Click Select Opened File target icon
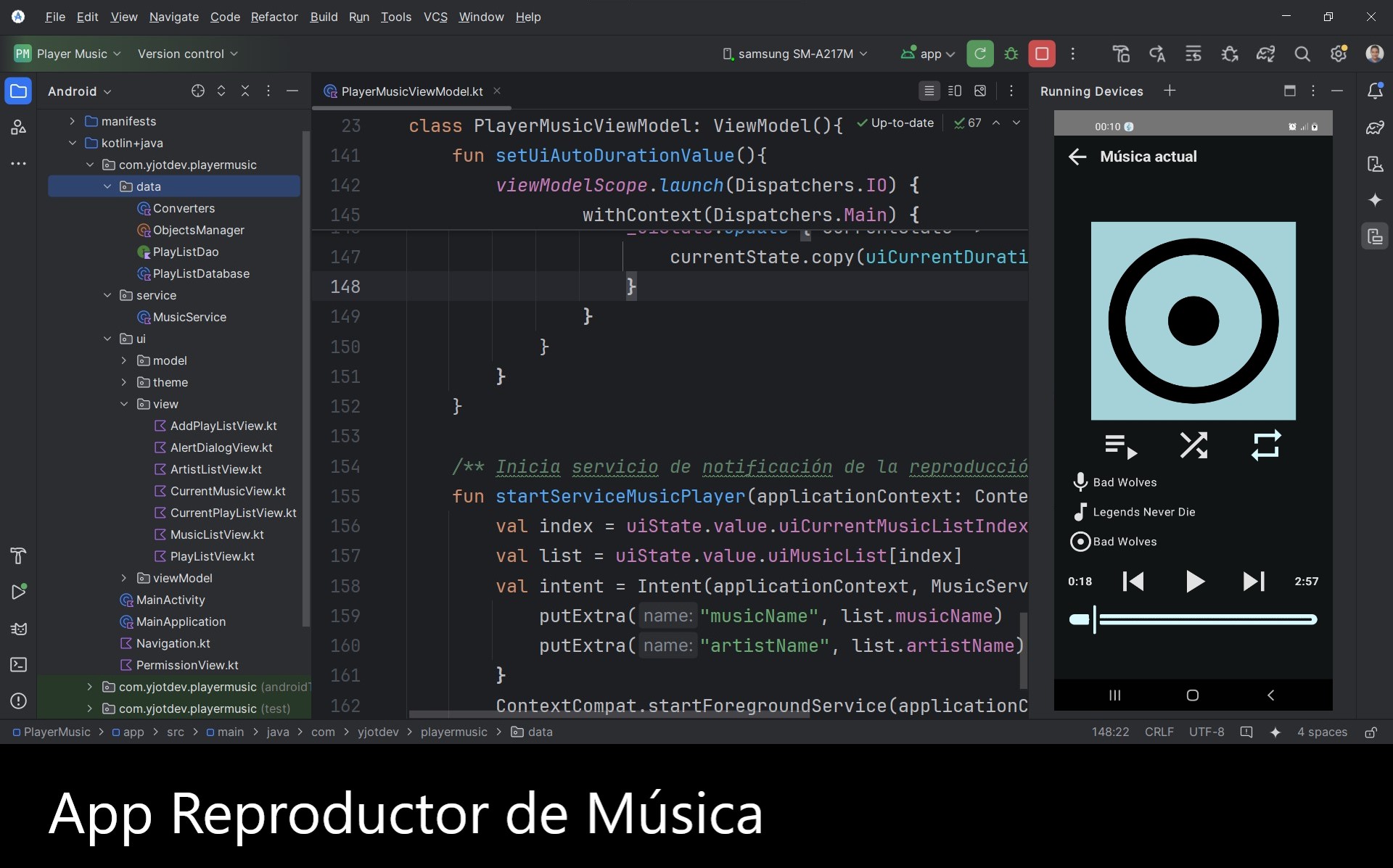Image resolution: width=1393 pixels, height=868 pixels. click(197, 91)
